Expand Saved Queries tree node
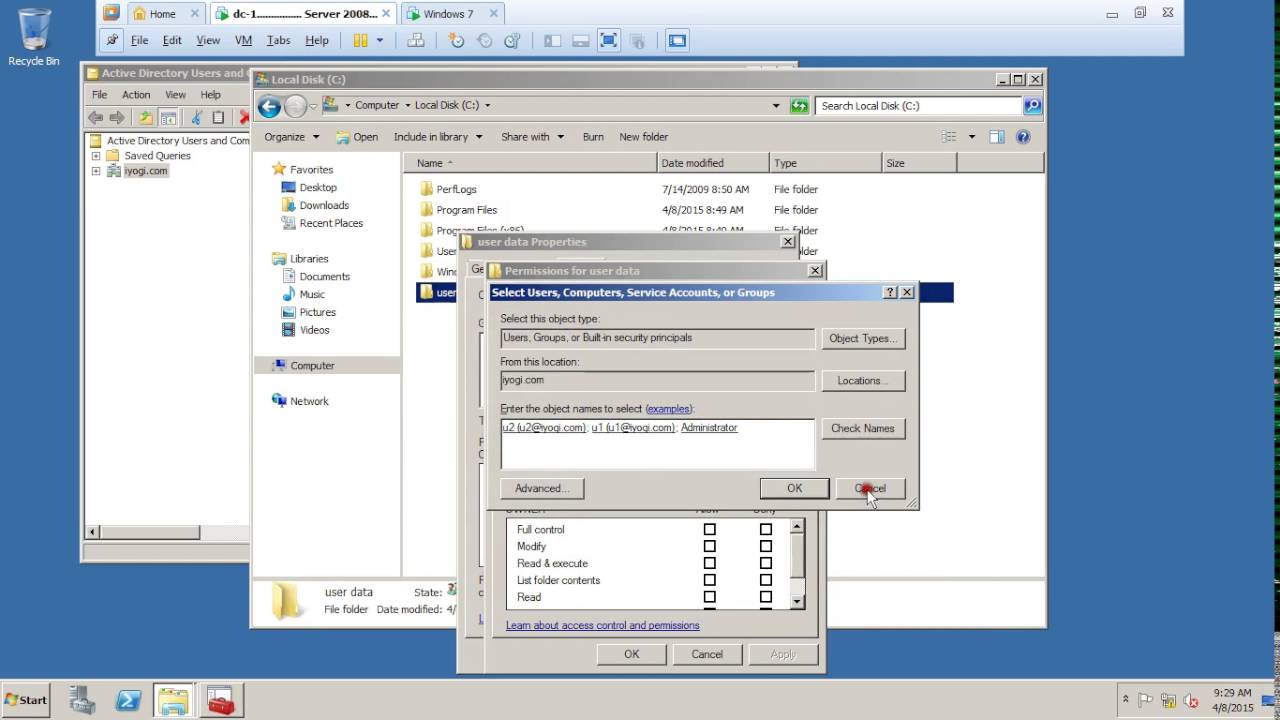Image resolution: width=1280 pixels, height=720 pixels. point(96,156)
